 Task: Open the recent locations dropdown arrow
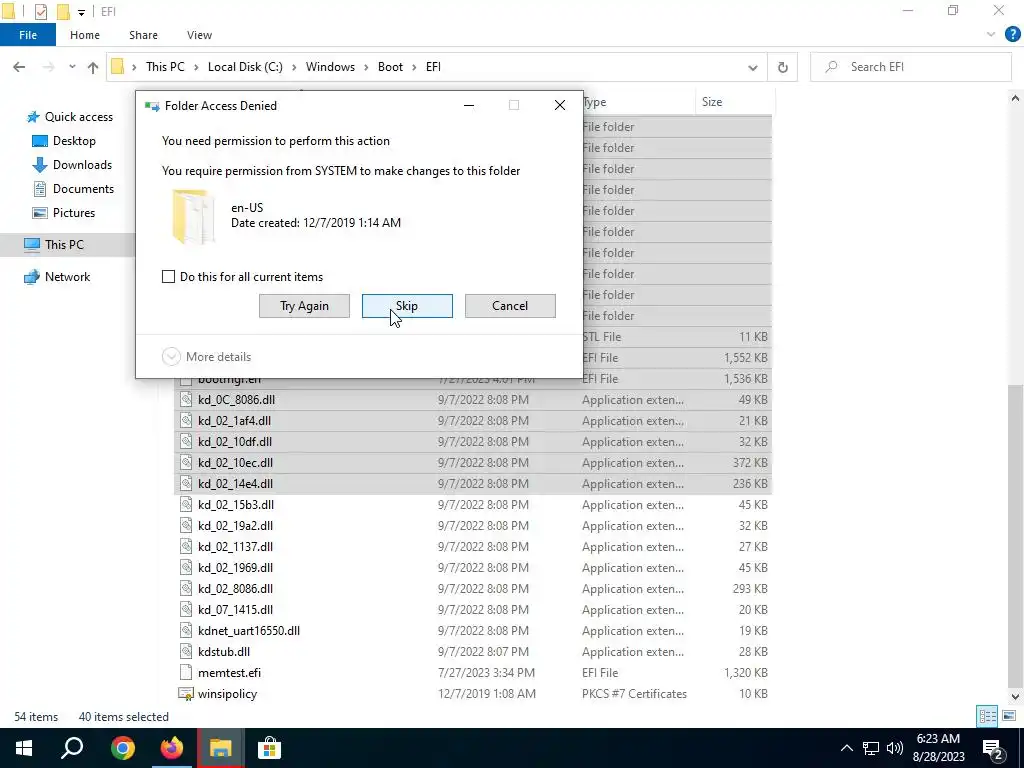72,67
